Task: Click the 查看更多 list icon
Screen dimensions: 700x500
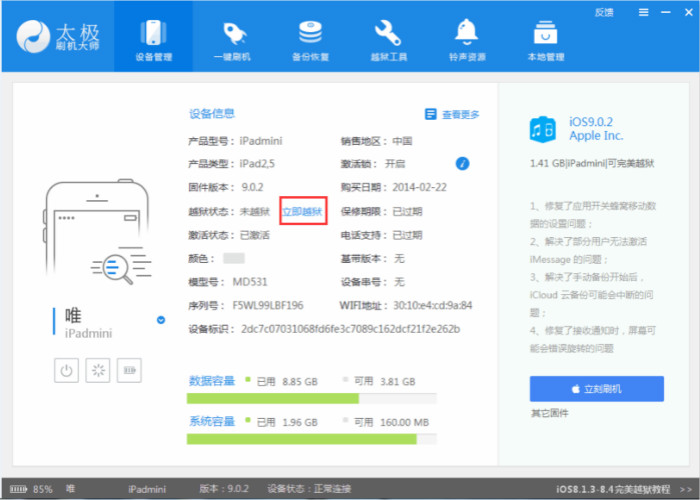Action: pos(430,114)
